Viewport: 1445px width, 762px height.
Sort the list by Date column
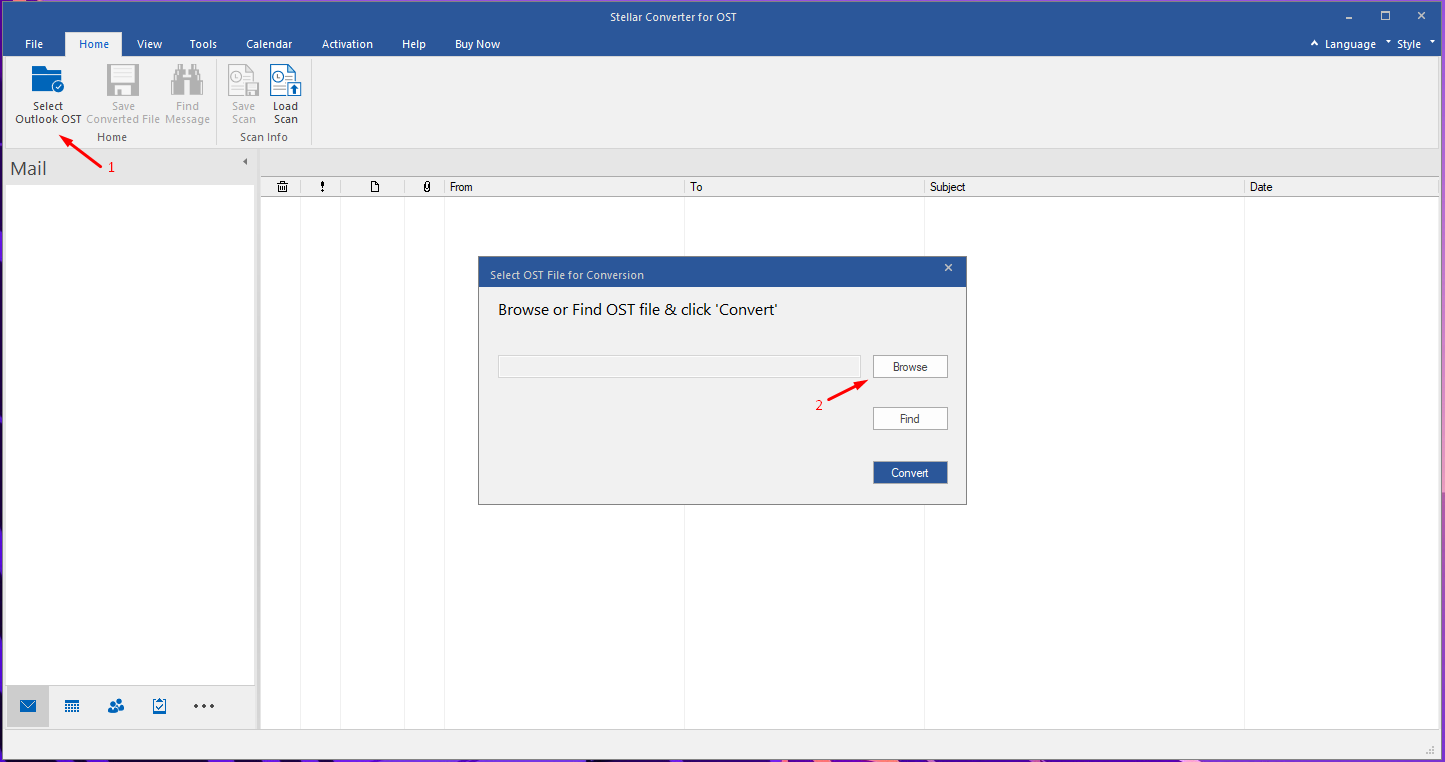[x=1342, y=187]
